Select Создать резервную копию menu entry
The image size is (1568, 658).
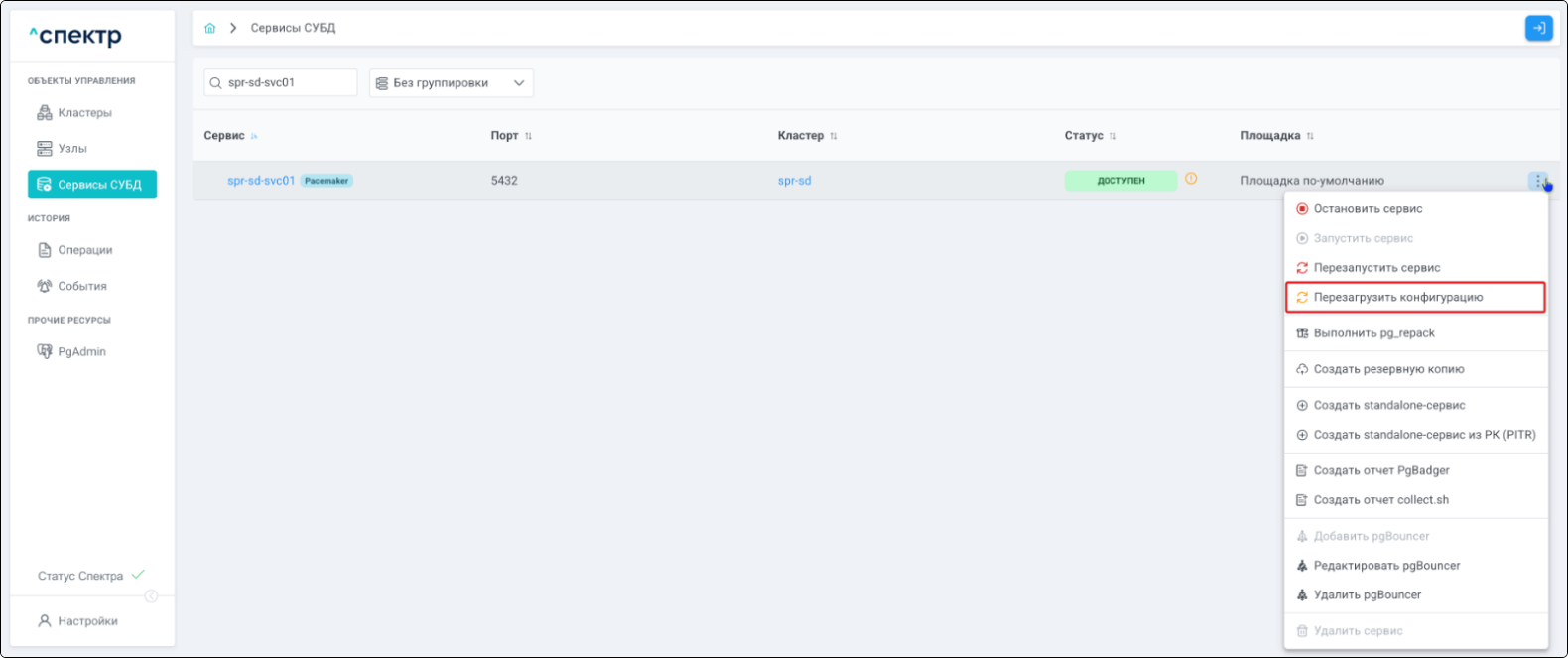[x=1388, y=369]
